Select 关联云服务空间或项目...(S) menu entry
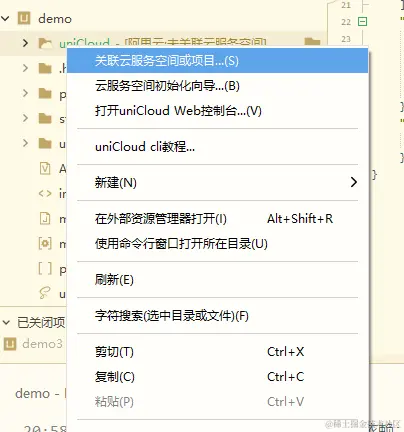Viewport: 404px width, 432px height. [x=218, y=61]
